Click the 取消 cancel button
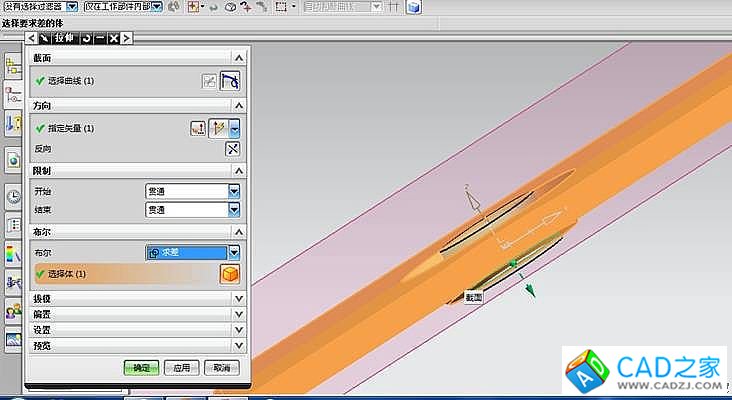This screenshot has height=400, width=732. pos(221,367)
